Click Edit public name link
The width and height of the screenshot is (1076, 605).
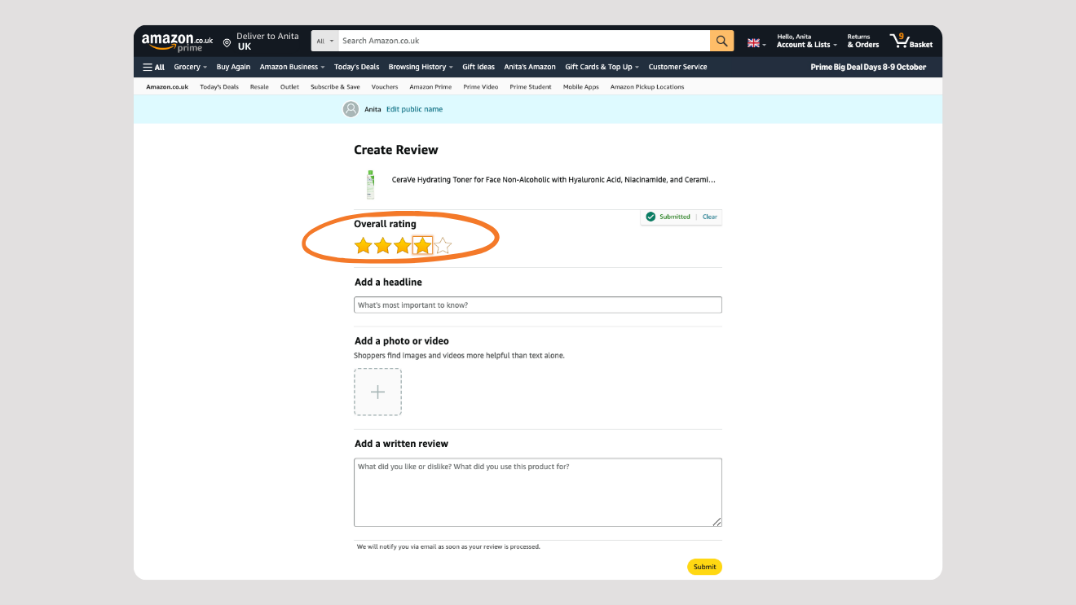[x=414, y=109]
